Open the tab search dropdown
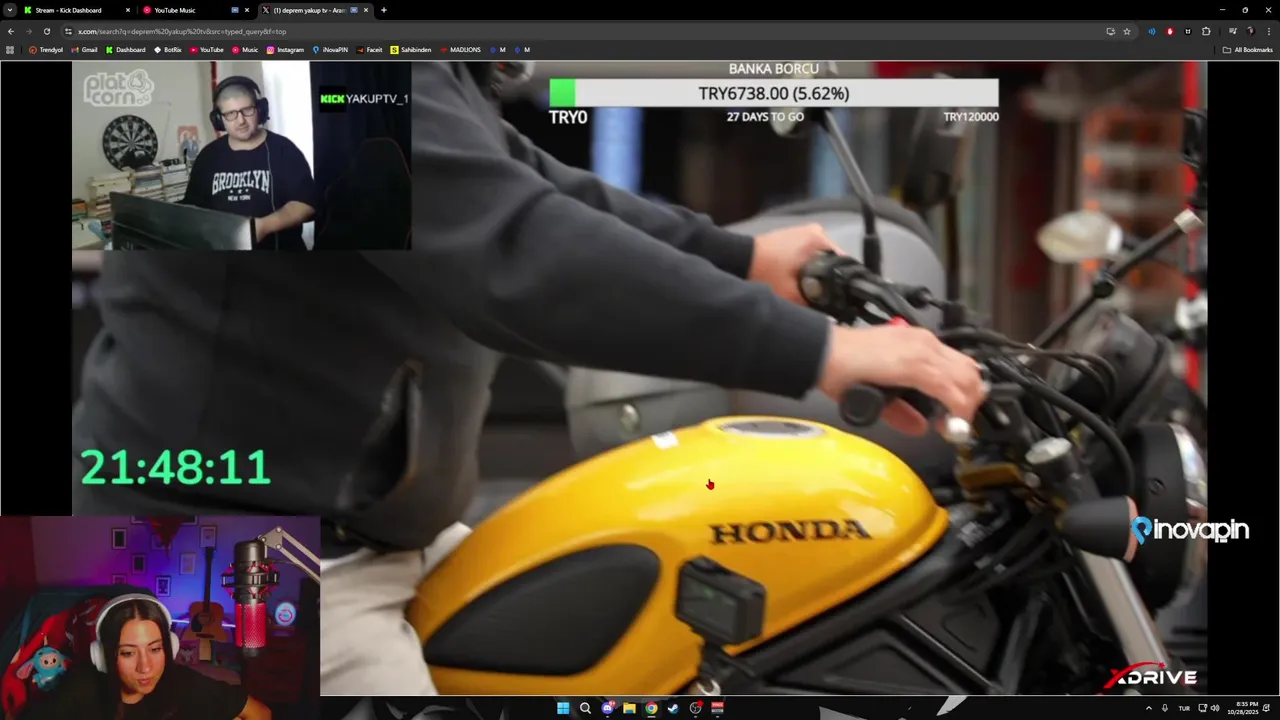This screenshot has height=720, width=1280. [10, 10]
